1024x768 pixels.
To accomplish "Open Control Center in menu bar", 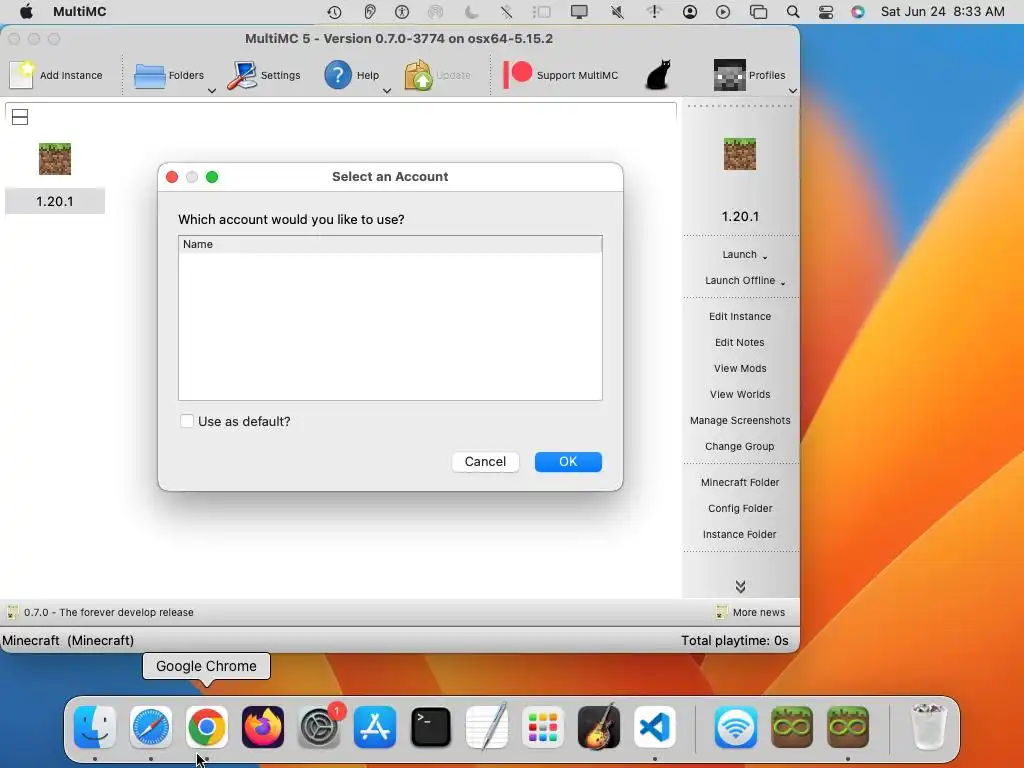I will pyautogui.click(x=825, y=12).
